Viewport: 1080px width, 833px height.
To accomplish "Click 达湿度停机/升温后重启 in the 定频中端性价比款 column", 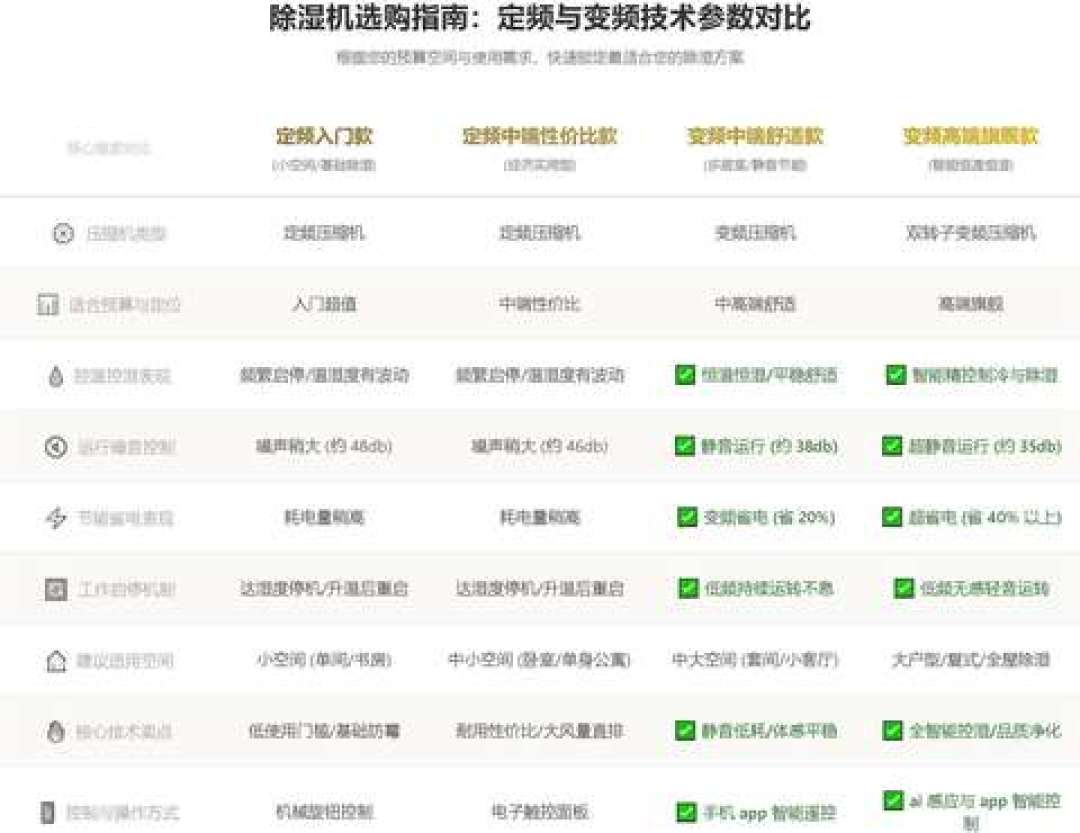I will [x=539, y=588].
